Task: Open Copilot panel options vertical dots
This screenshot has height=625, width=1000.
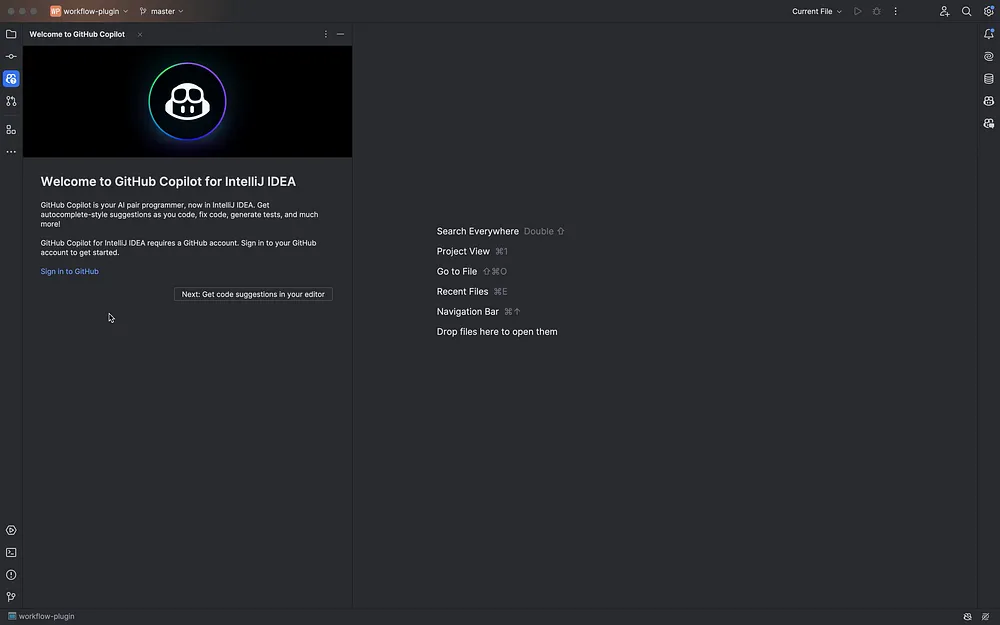Action: (325, 34)
